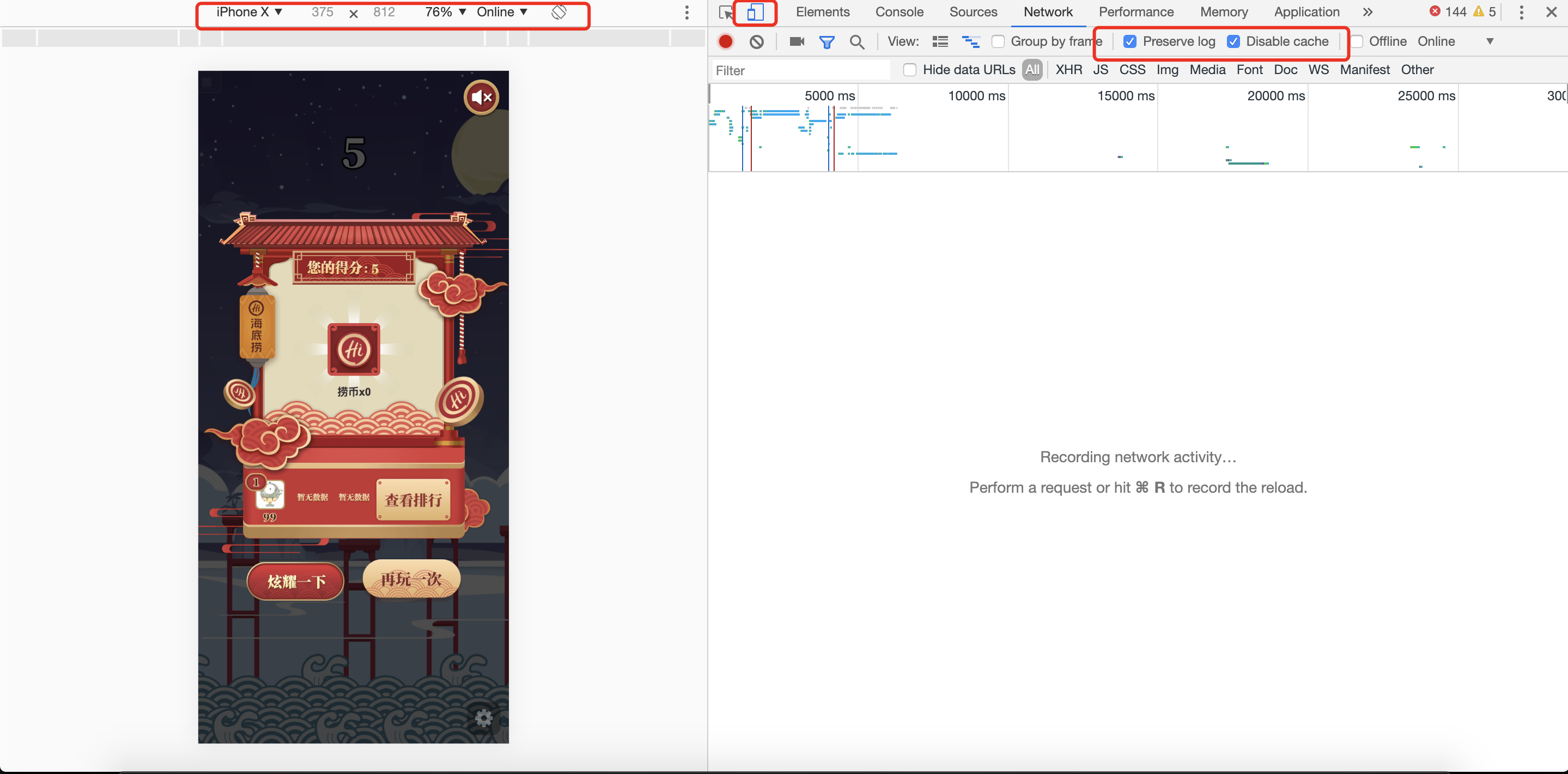Toggle the network filter funnel icon
The height and width of the screenshot is (774, 1568).
click(826, 41)
